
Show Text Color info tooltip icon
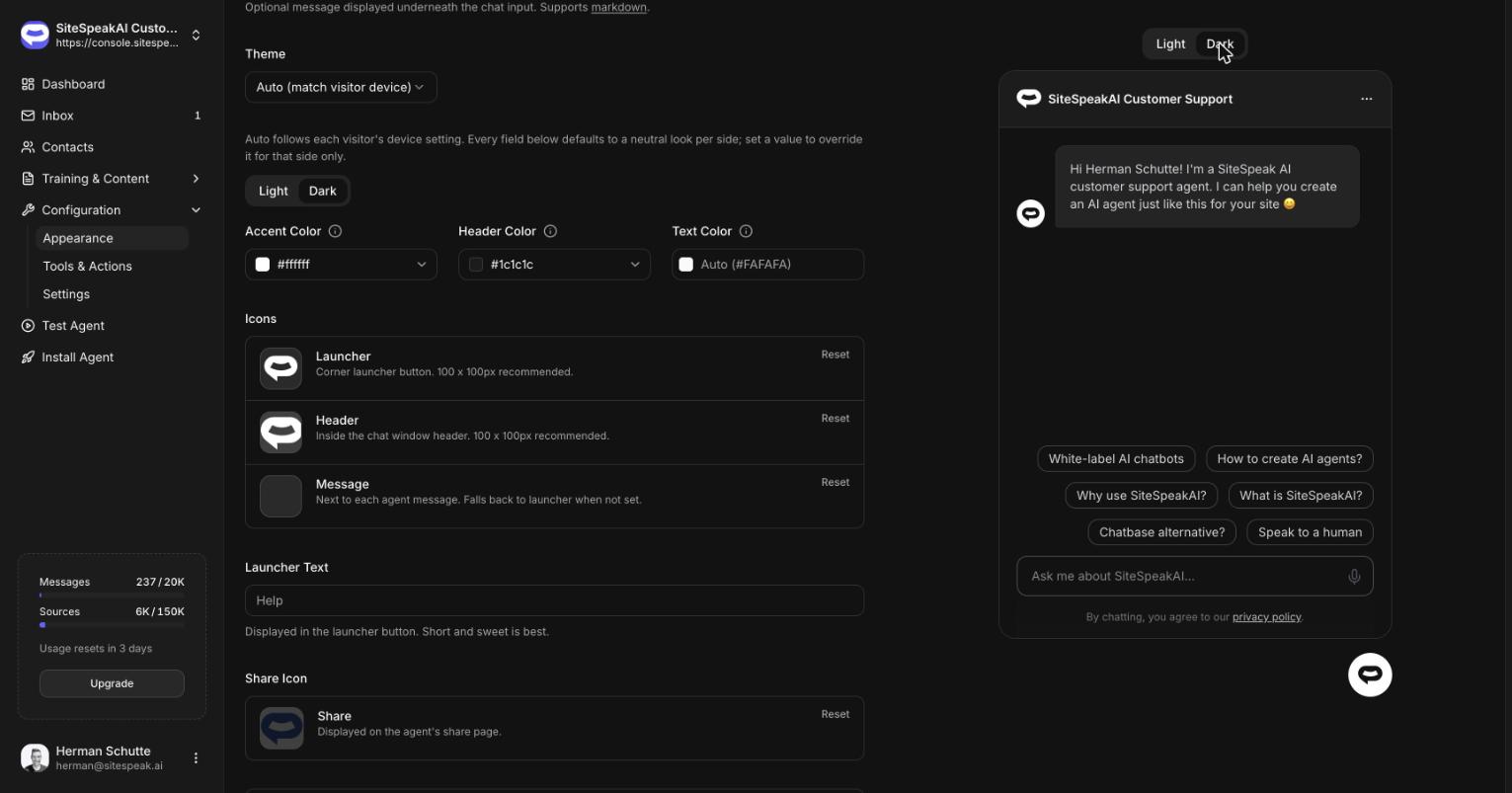pyautogui.click(x=746, y=231)
